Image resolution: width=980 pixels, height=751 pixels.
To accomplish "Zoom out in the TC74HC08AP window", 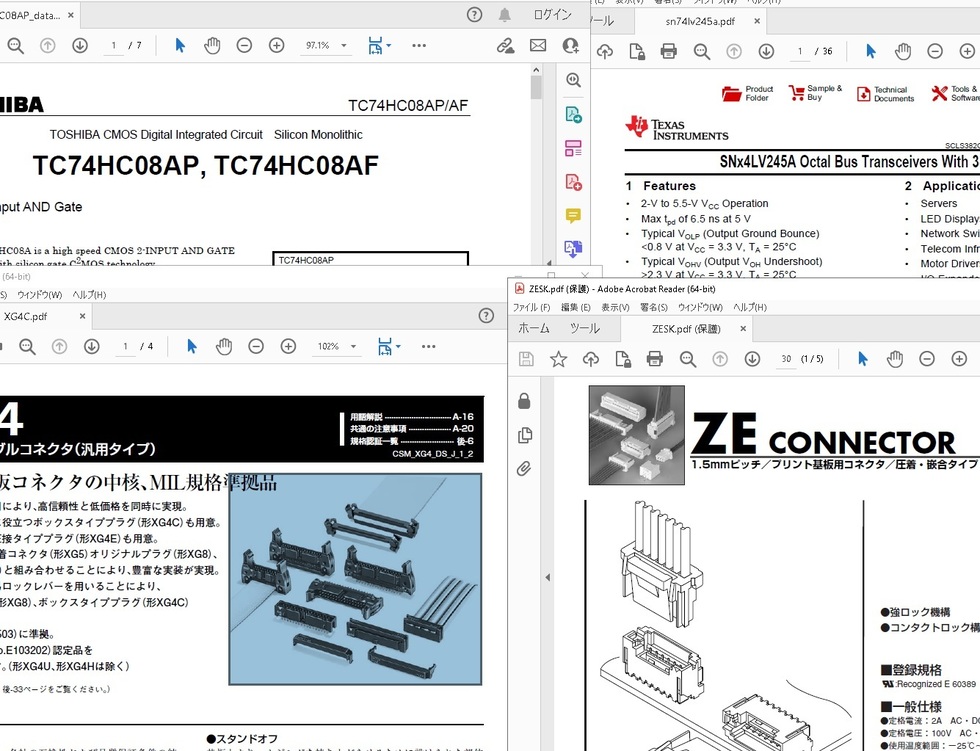I will point(244,46).
